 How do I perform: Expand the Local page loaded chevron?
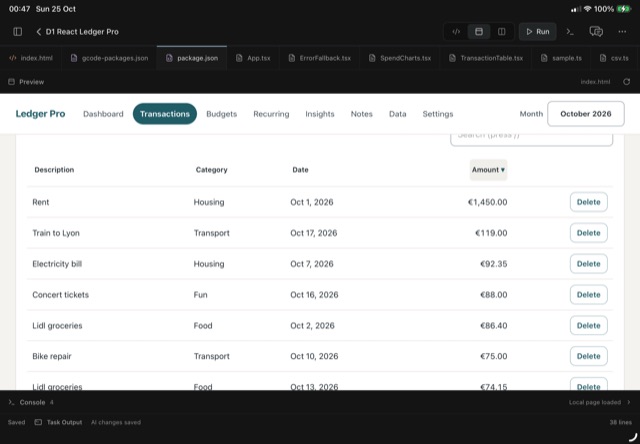coord(629,402)
